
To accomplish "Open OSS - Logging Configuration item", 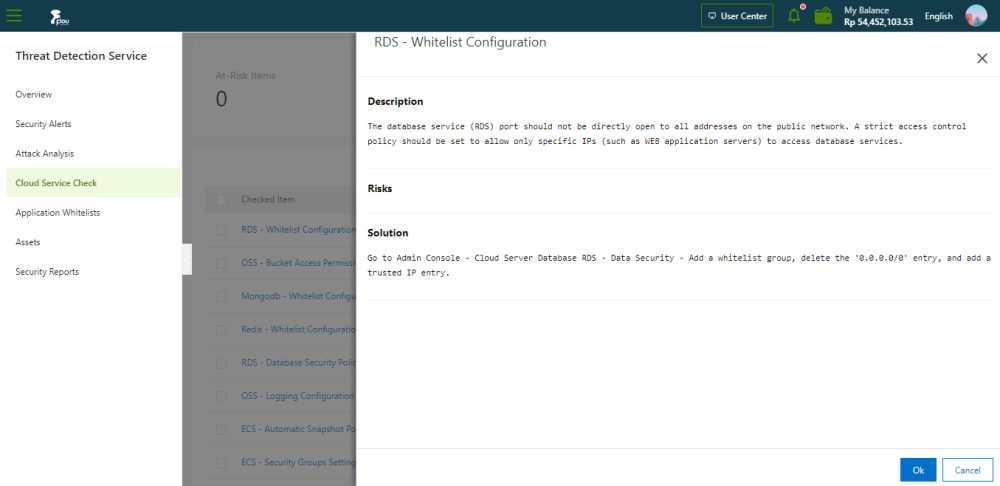I will point(298,395).
